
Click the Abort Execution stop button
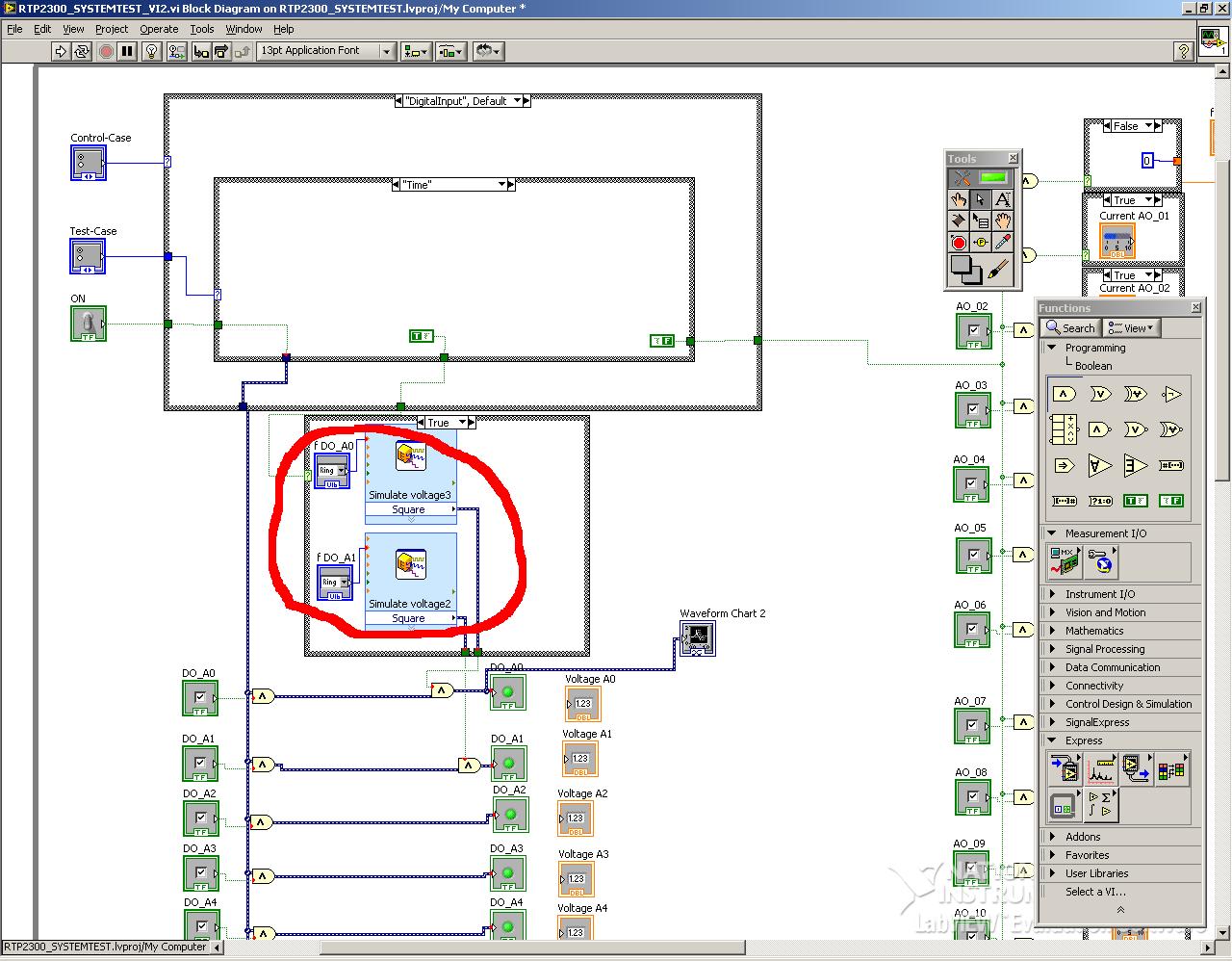click(107, 51)
